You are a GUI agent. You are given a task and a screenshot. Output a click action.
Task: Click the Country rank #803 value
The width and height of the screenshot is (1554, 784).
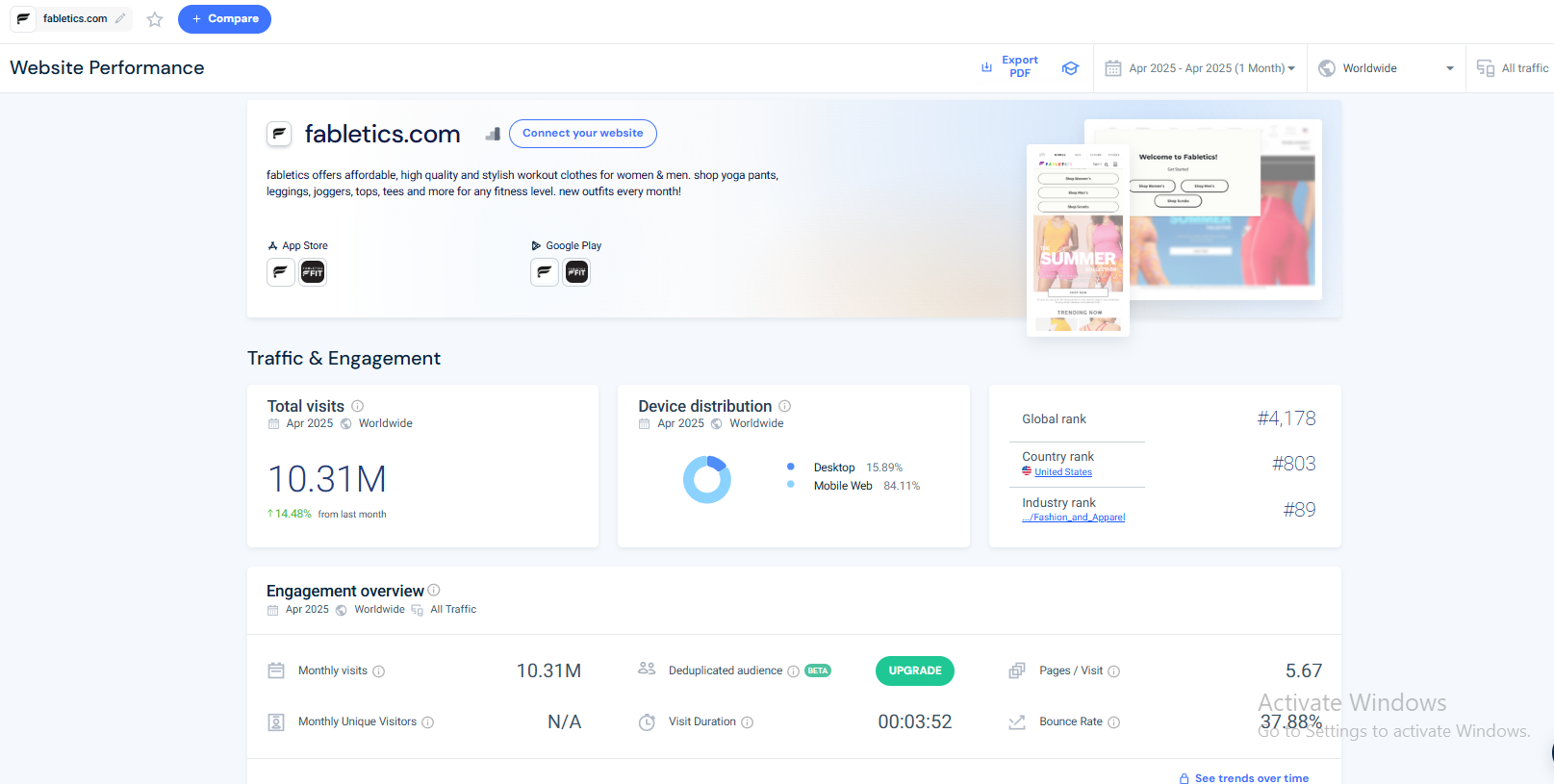(x=1294, y=464)
